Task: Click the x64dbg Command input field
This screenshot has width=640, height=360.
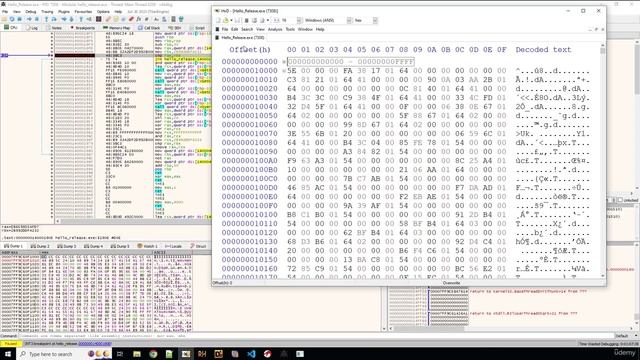Action: (x=316, y=336)
